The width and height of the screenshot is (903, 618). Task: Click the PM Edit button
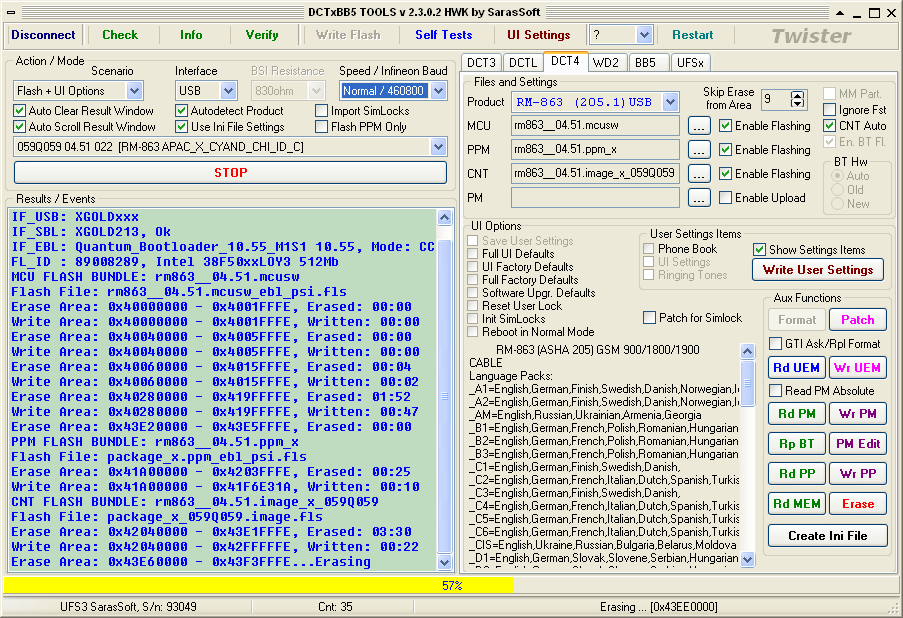coord(858,443)
